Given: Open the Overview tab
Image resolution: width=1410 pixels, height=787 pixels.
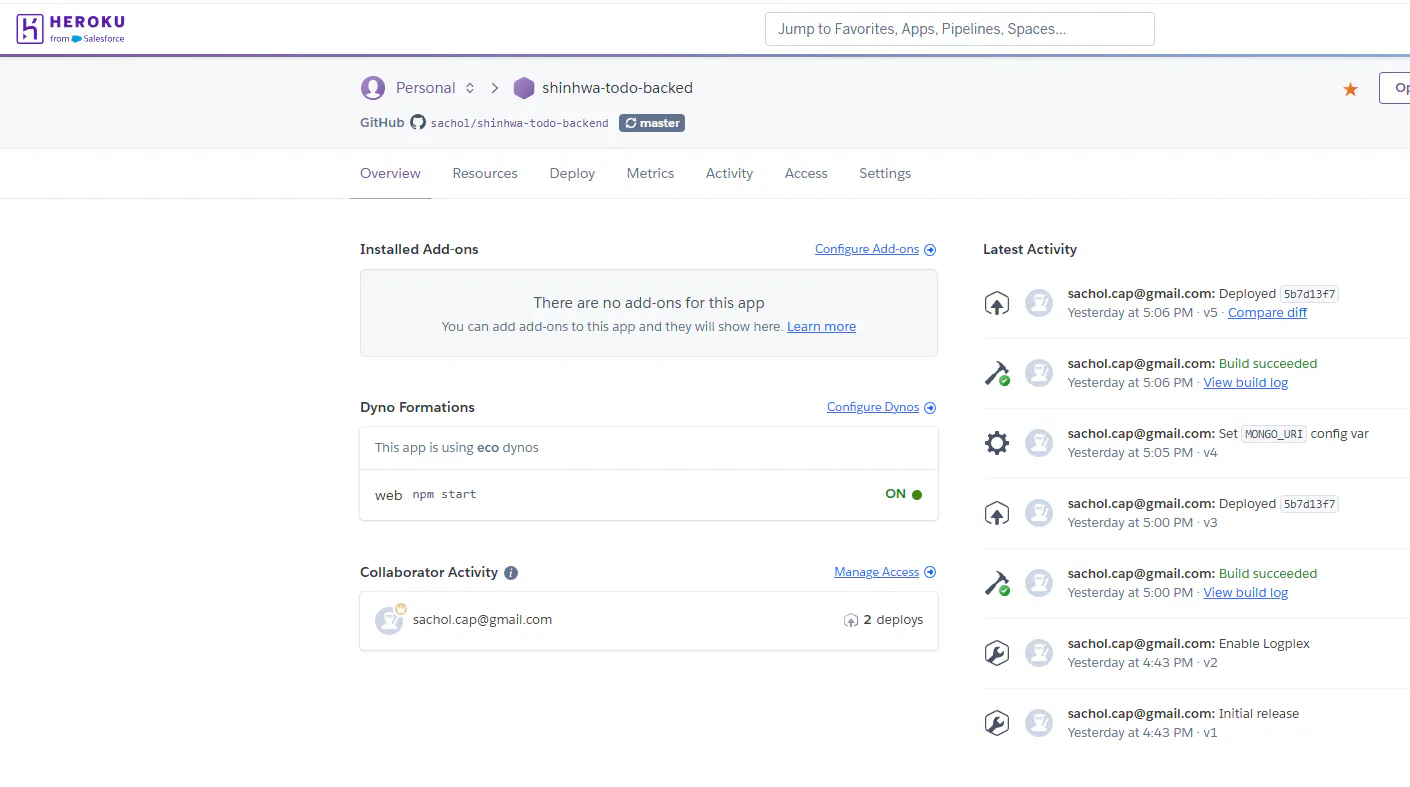Looking at the screenshot, I should [390, 173].
